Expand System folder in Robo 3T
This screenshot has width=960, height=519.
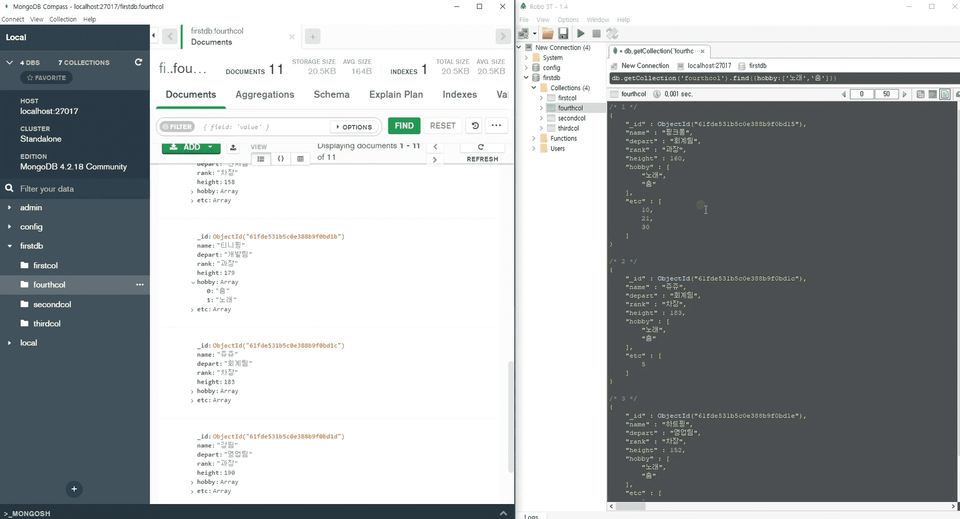[526, 58]
